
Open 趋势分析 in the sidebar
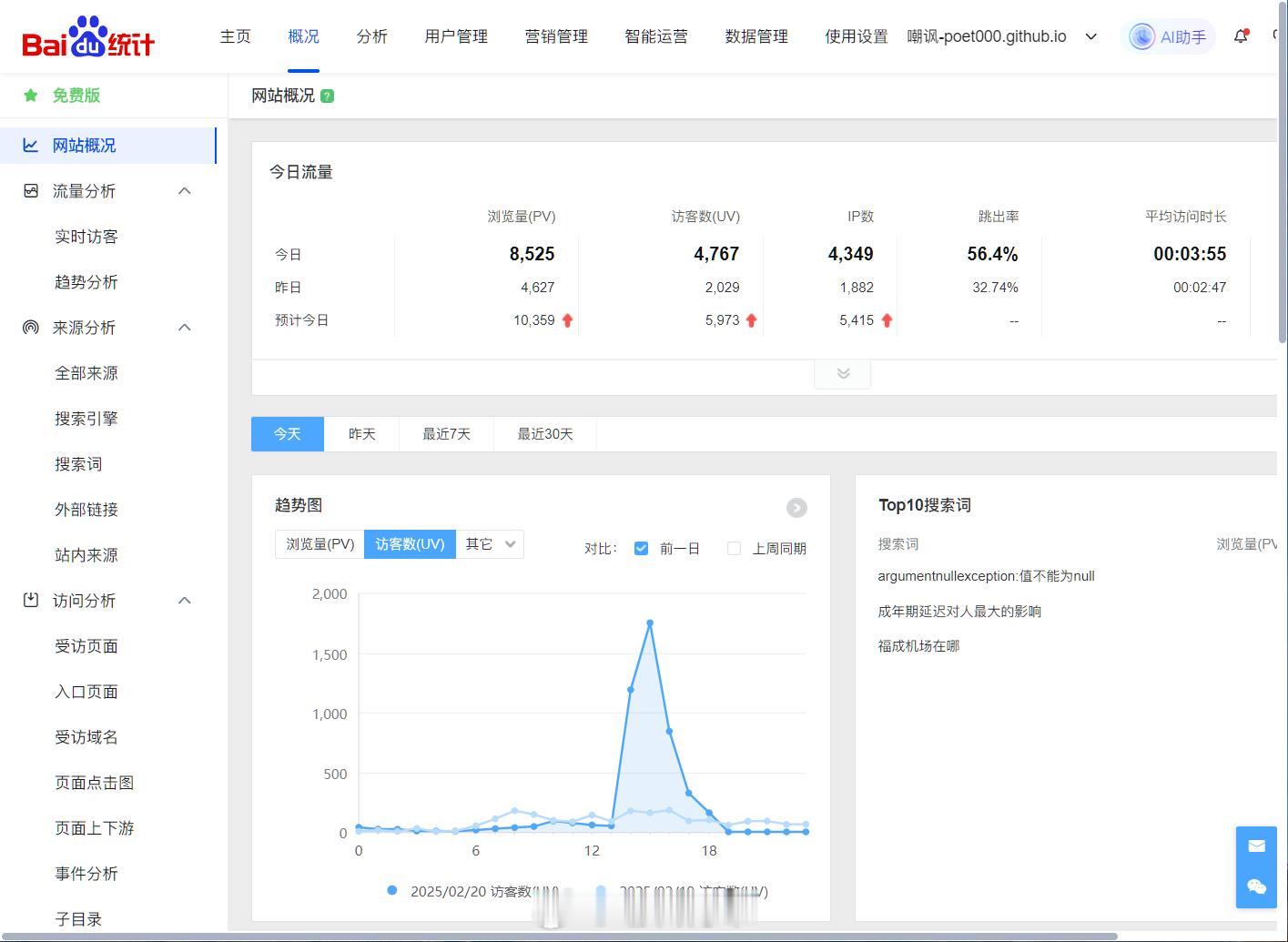86,281
